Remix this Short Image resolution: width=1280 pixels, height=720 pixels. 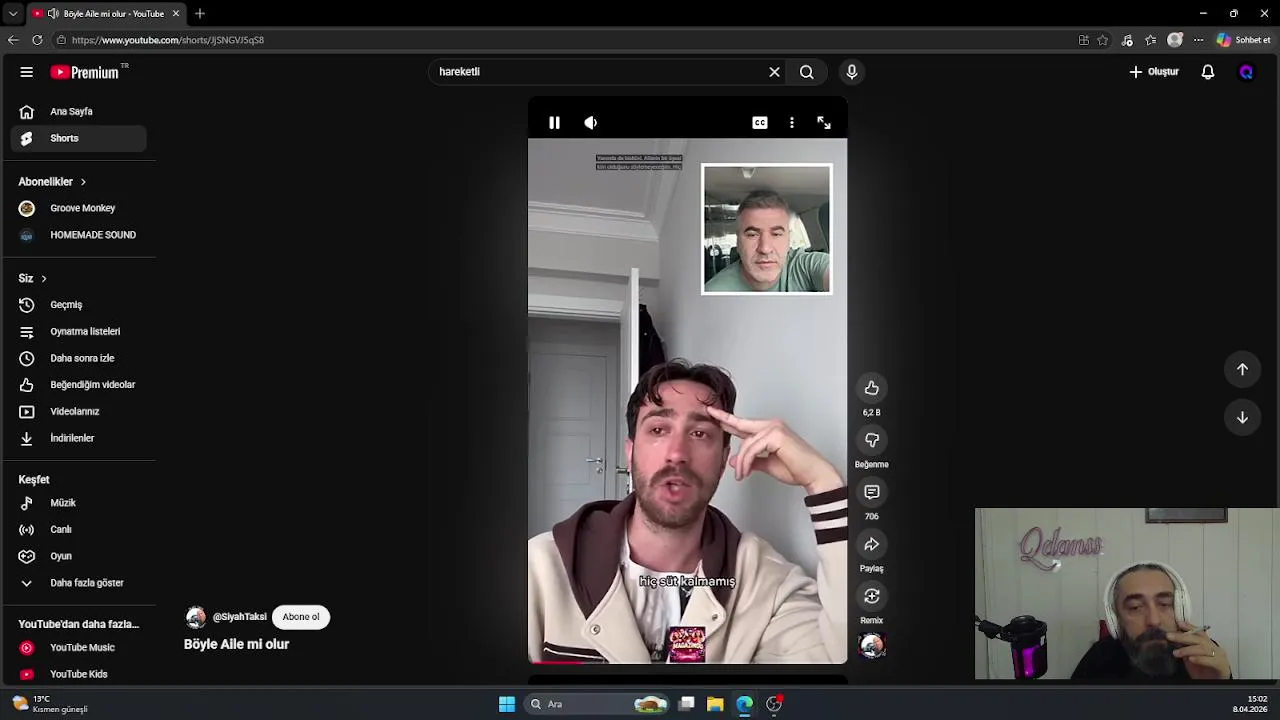tap(872, 596)
